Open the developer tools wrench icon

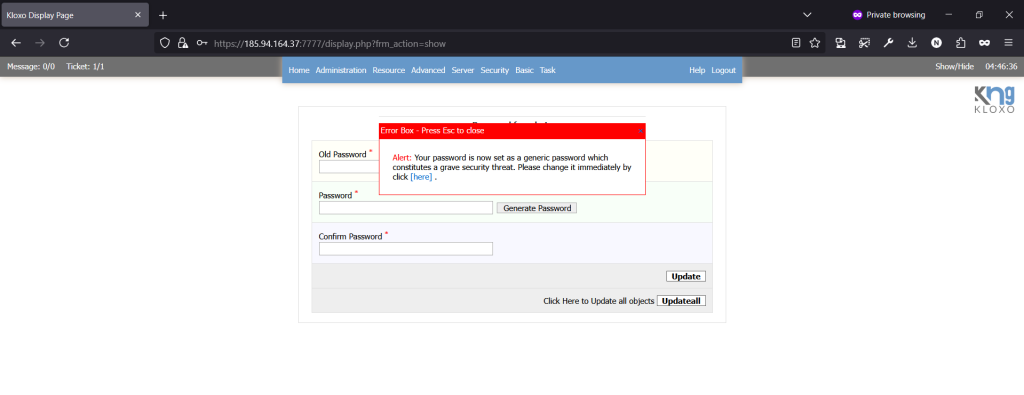point(888,43)
